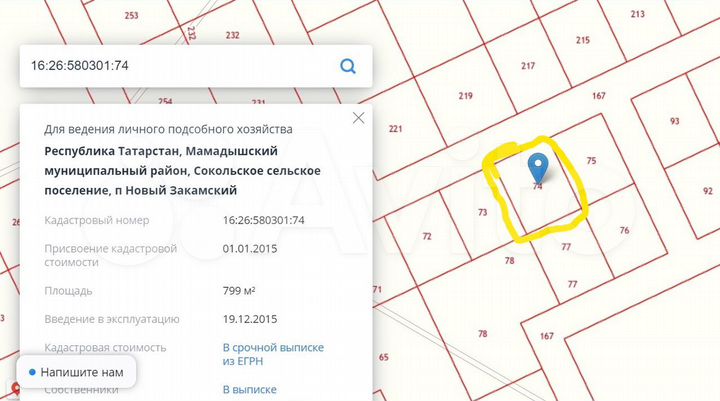Select parcel 253 on the map
The width and height of the screenshot is (720, 401).
(131, 15)
